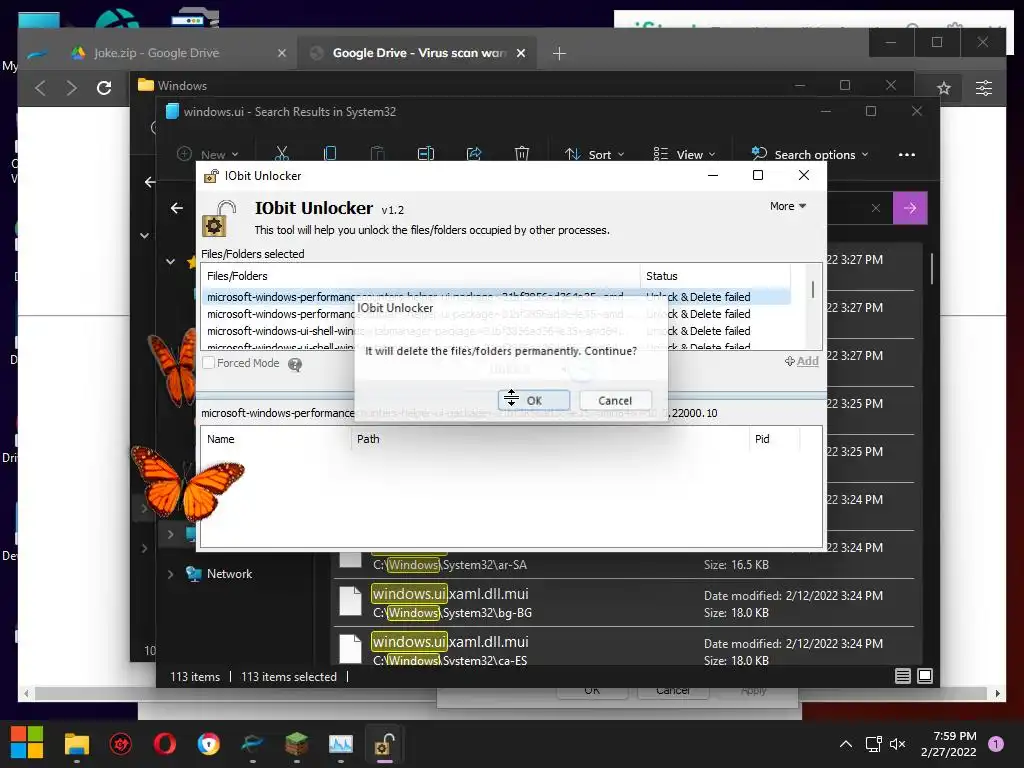
Task: Select the first microsoft-windows-performance row
Action: coord(496,297)
